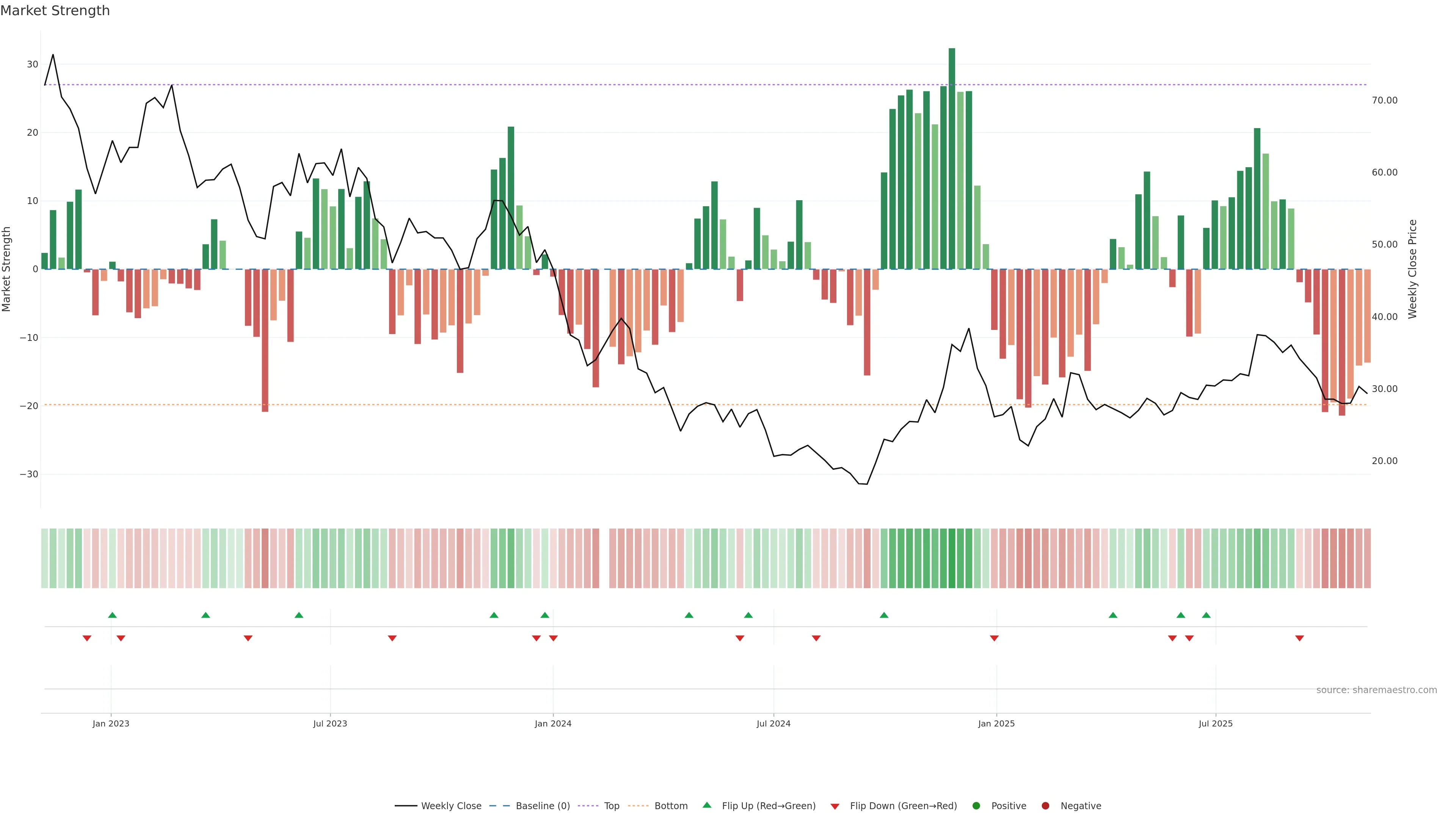Click the Weekly Close Price axis title
Screen dimensions: 1456x819
pyautogui.click(x=1412, y=269)
